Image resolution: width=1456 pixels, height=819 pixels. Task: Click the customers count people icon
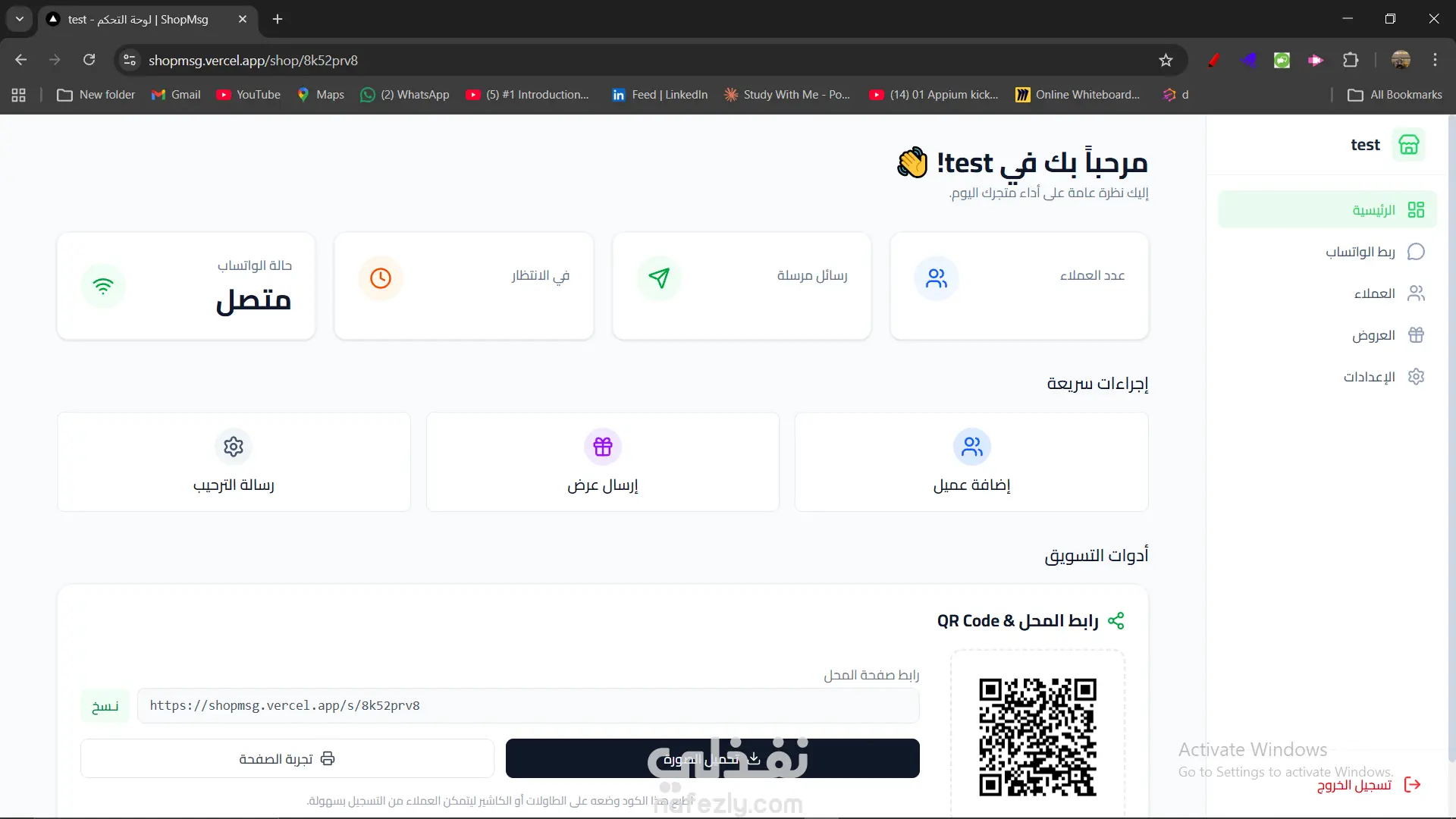pyautogui.click(x=937, y=278)
